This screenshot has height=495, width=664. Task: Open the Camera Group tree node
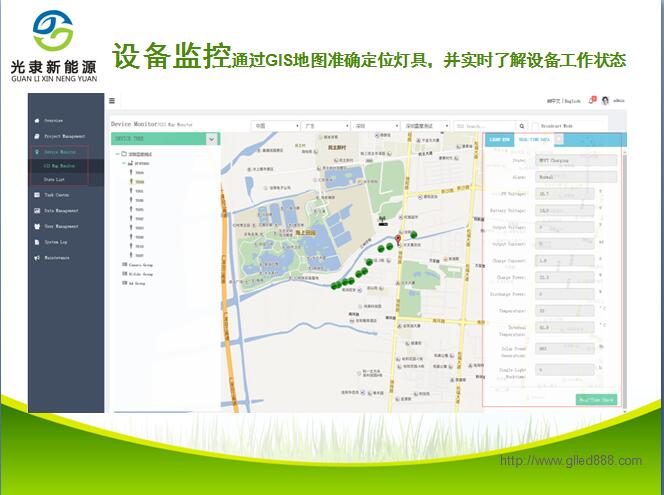pos(138,265)
